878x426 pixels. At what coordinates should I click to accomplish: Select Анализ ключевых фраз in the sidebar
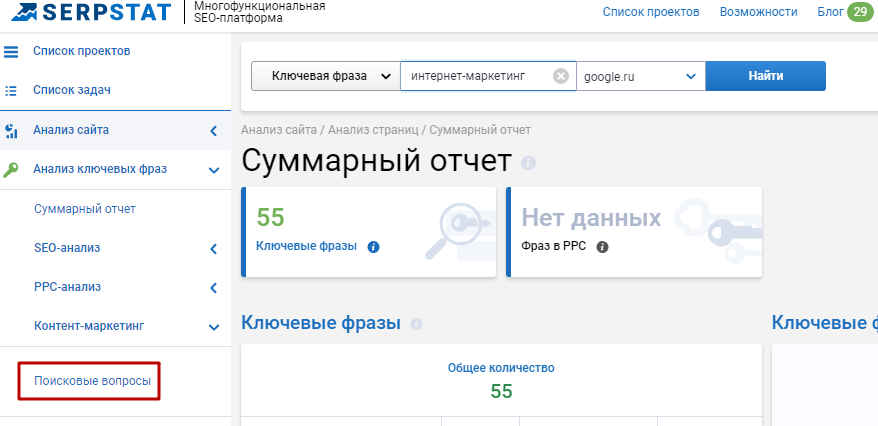click(100, 169)
